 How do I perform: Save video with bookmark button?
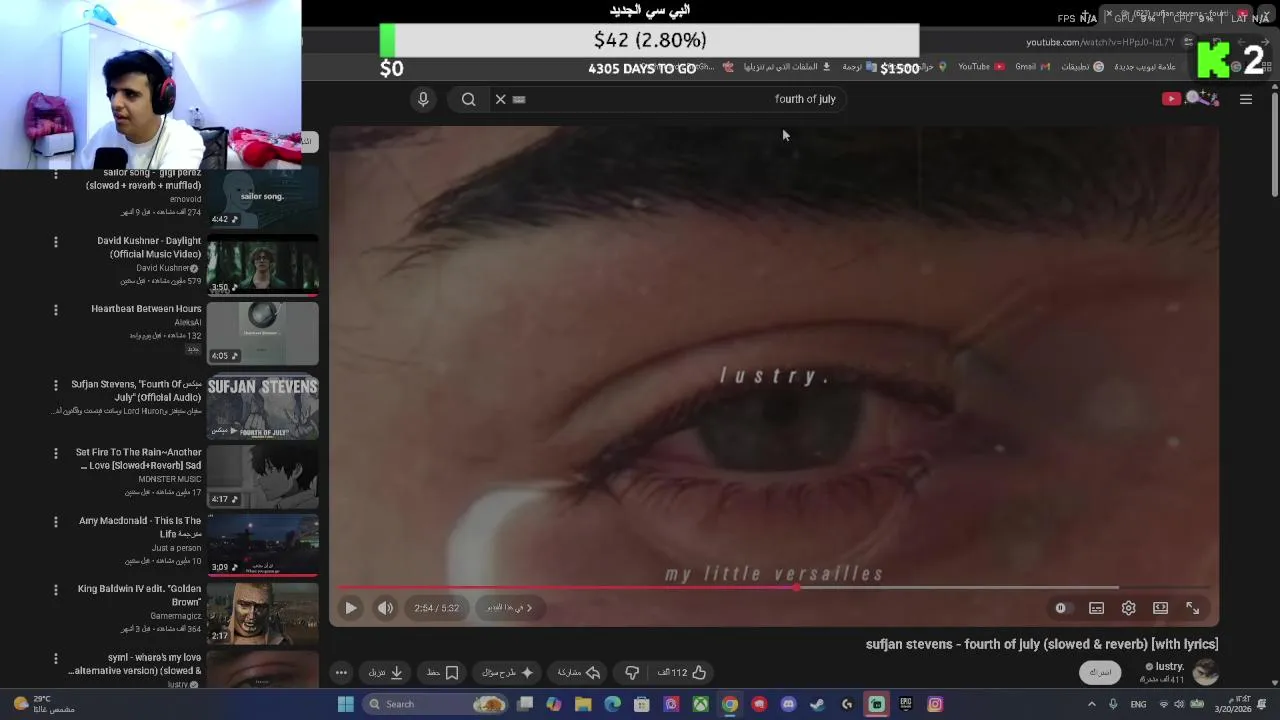[443, 673]
